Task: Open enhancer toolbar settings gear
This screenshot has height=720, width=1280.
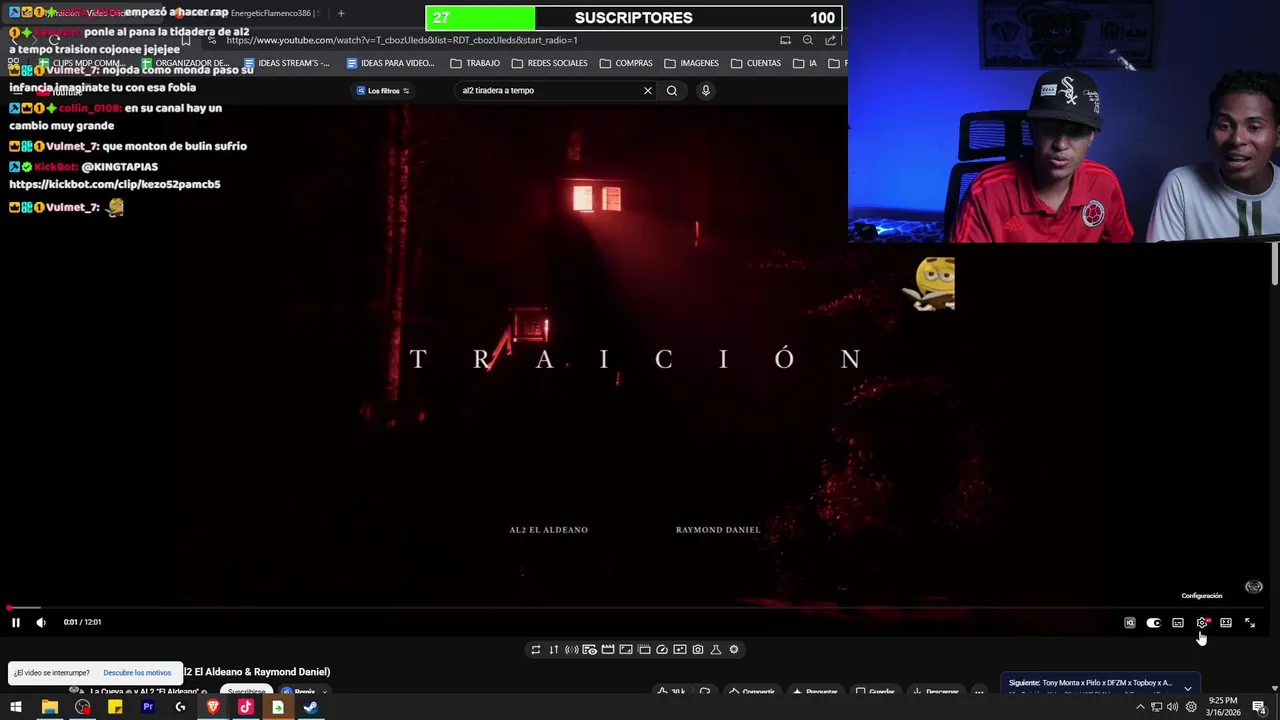Action: click(734, 650)
